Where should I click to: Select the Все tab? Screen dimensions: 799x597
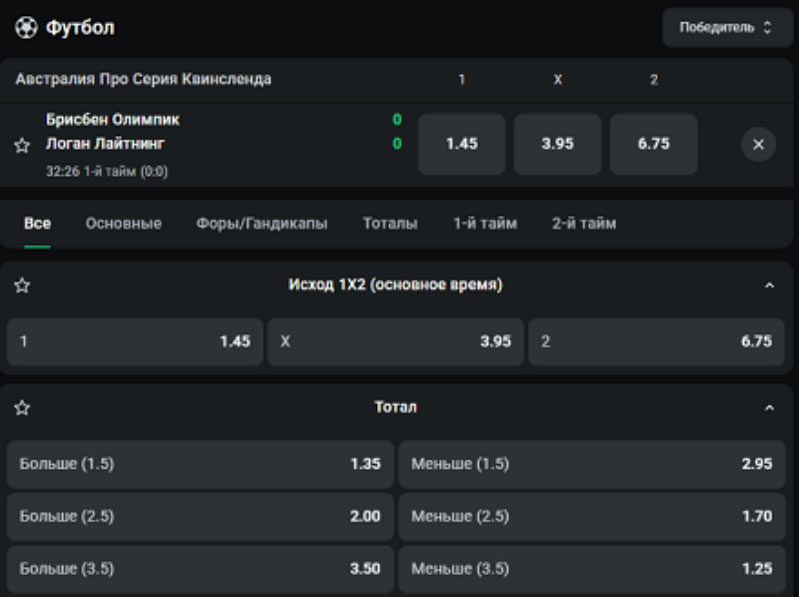pos(37,224)
